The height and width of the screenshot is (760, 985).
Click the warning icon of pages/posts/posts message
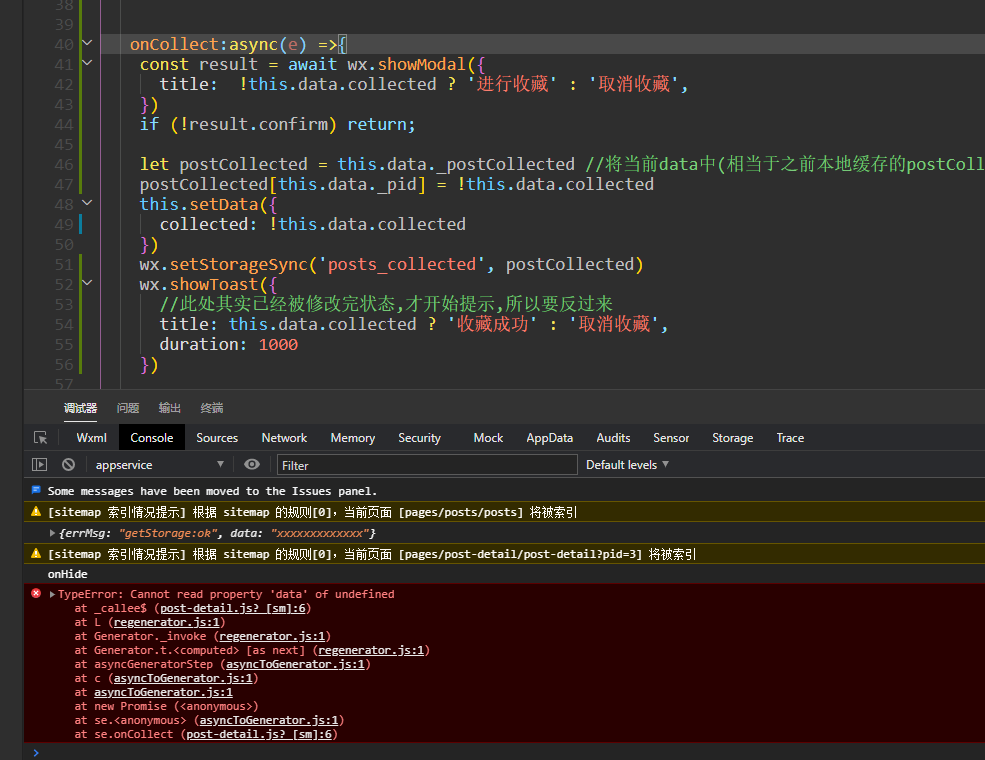(x=36, y=512)
